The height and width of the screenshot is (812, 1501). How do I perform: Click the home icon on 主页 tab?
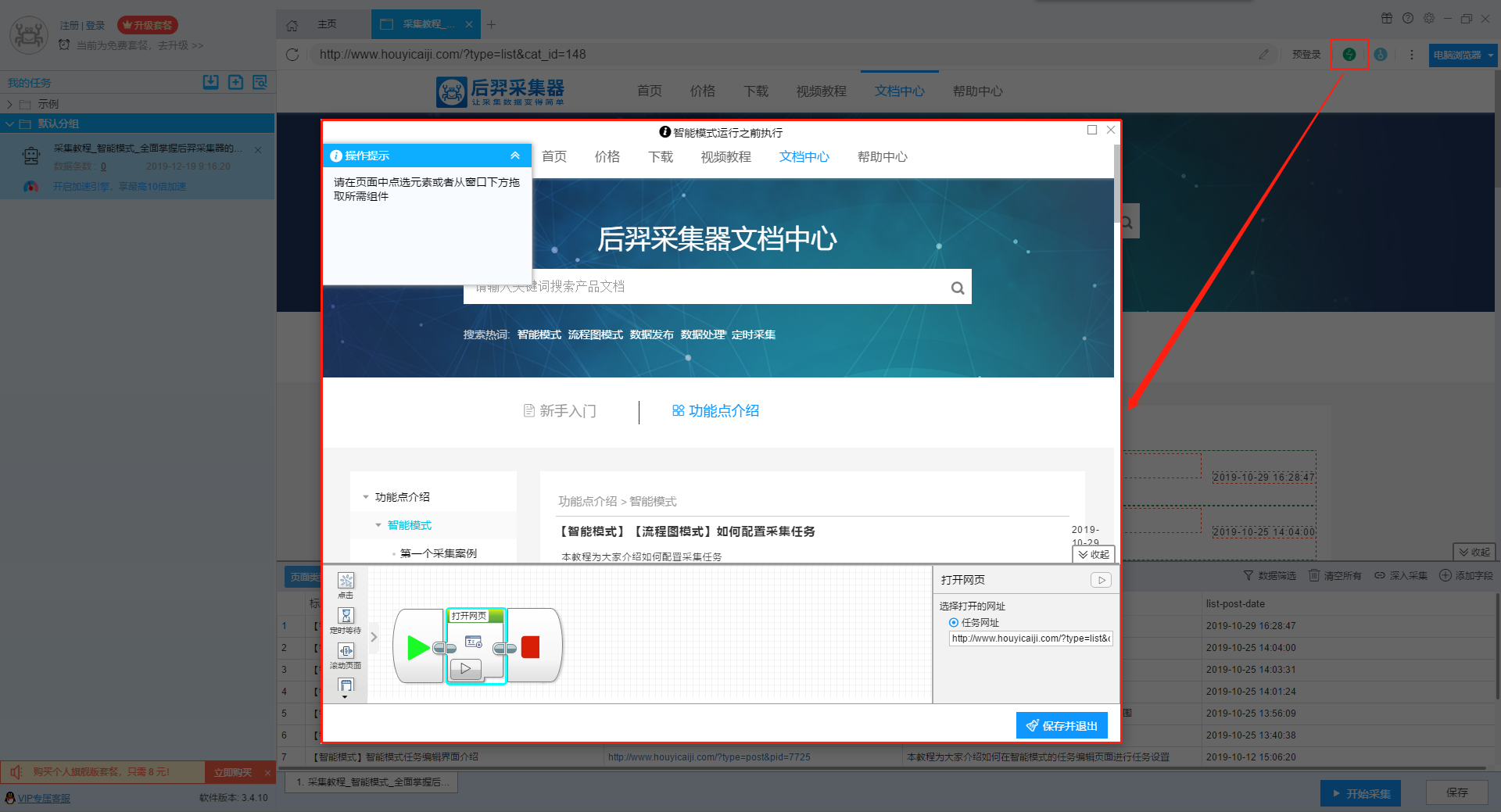point(292,25)
